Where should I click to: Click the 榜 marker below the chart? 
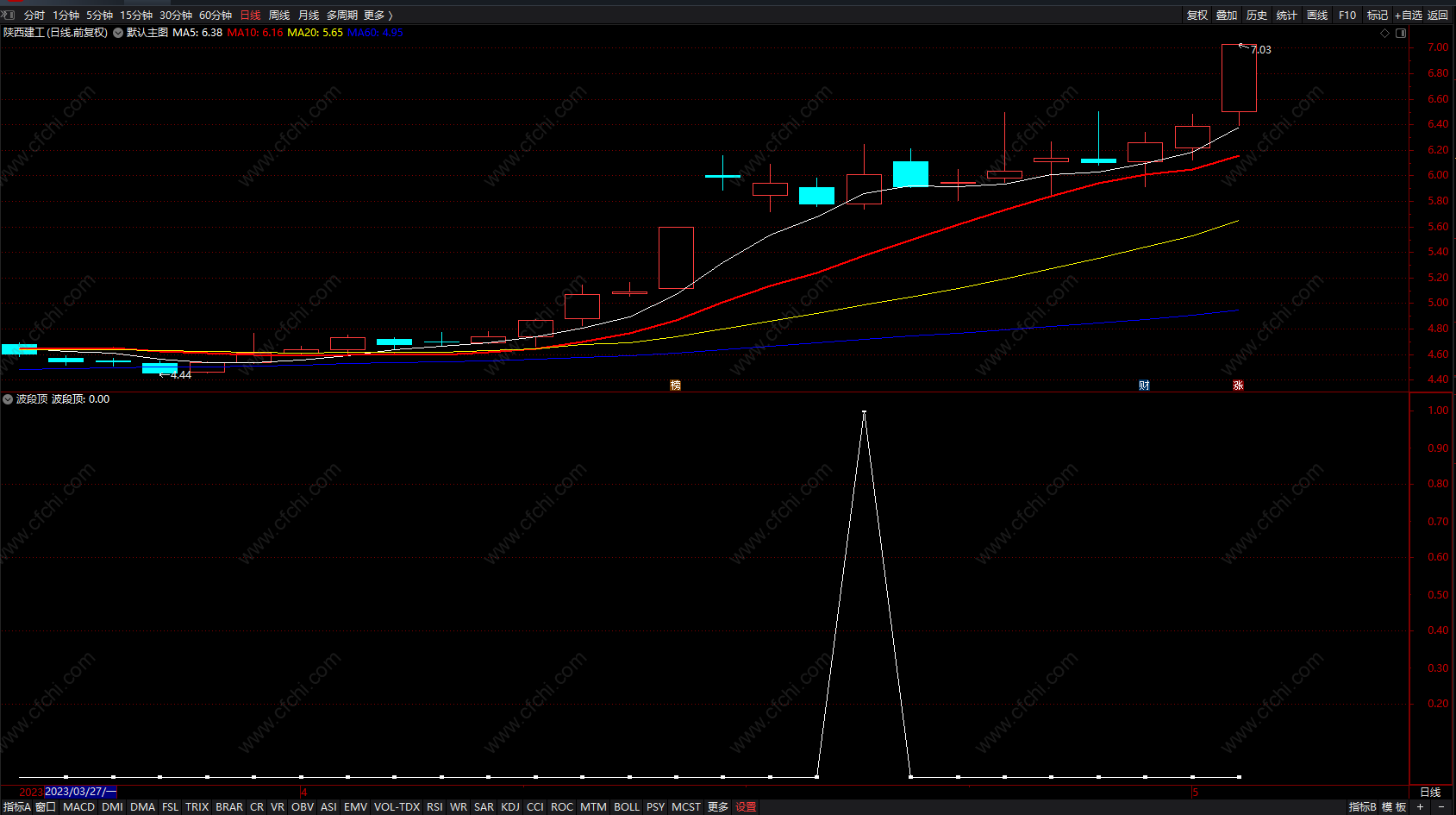coord(676,386)
